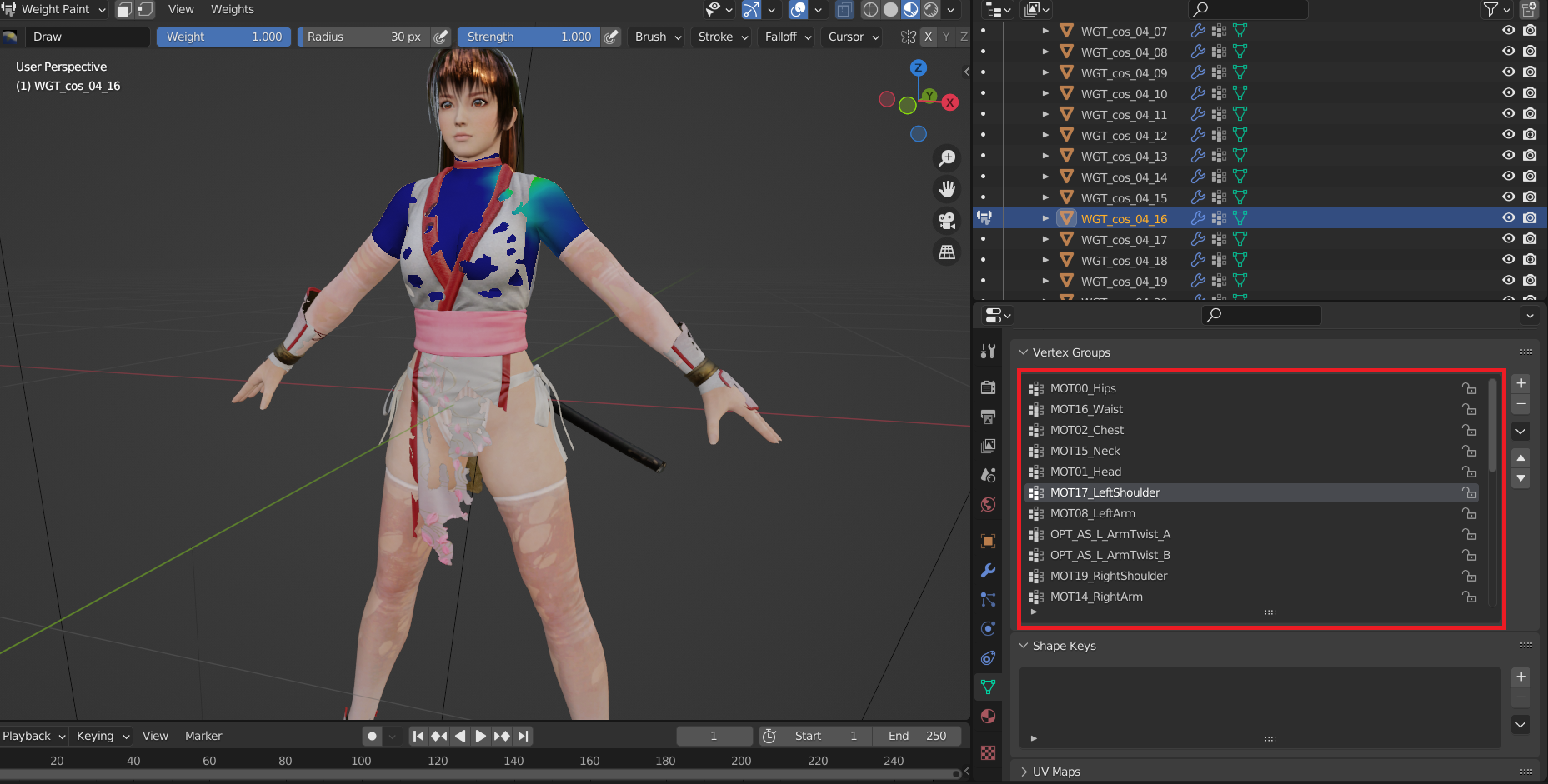Click the brush Radius slider
Viewport: 1548px width, 784px height.
coord(364,37)
